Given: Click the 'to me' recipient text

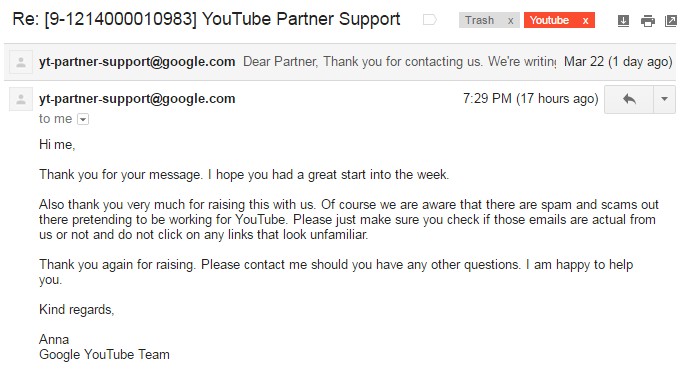Looking at the screenshot, I should [55, 118].
